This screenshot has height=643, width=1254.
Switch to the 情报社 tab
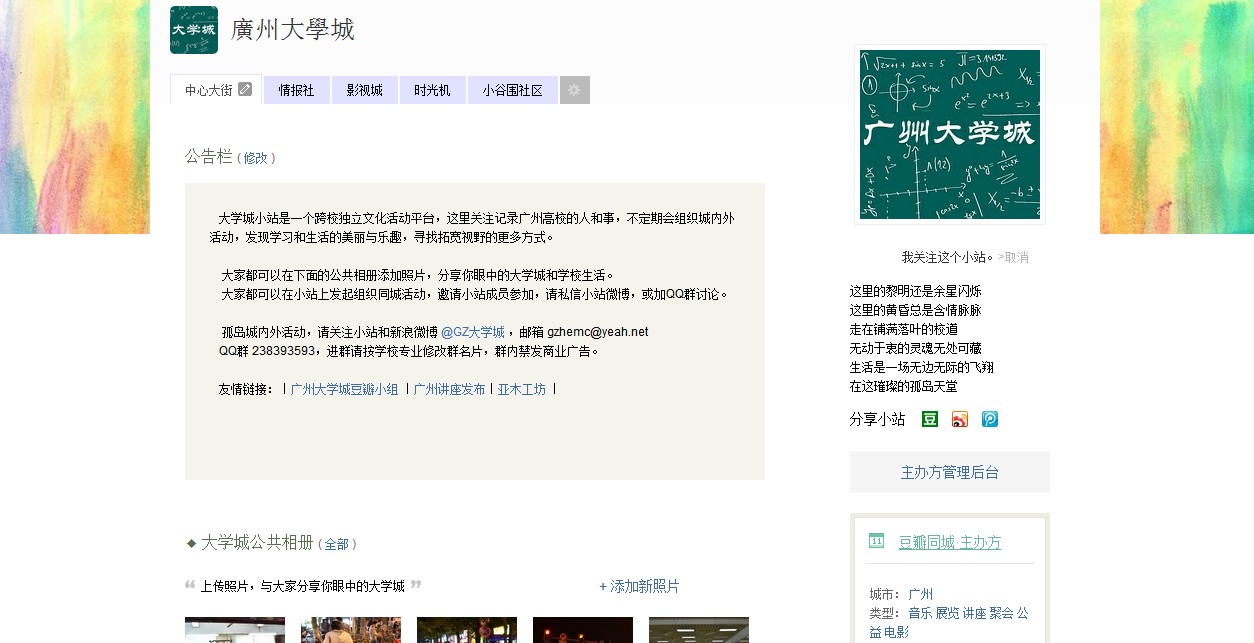[296, 89]
